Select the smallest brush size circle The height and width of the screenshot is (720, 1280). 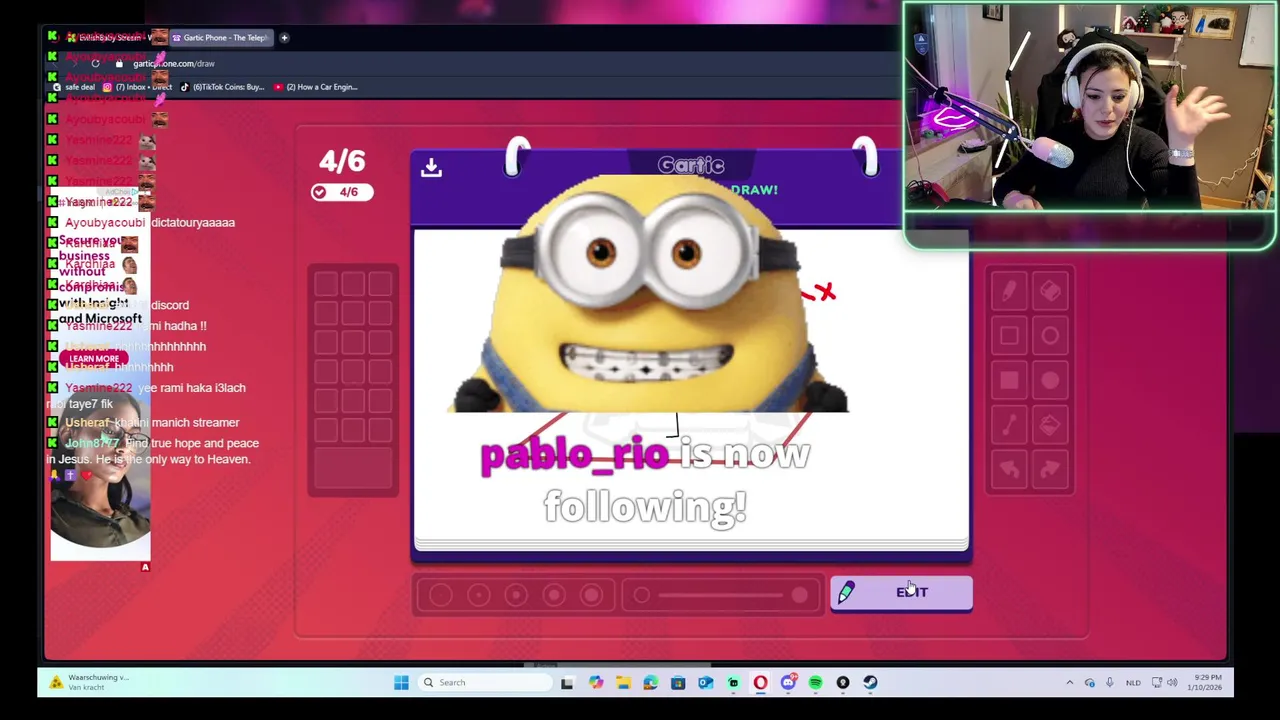[440, 596]
